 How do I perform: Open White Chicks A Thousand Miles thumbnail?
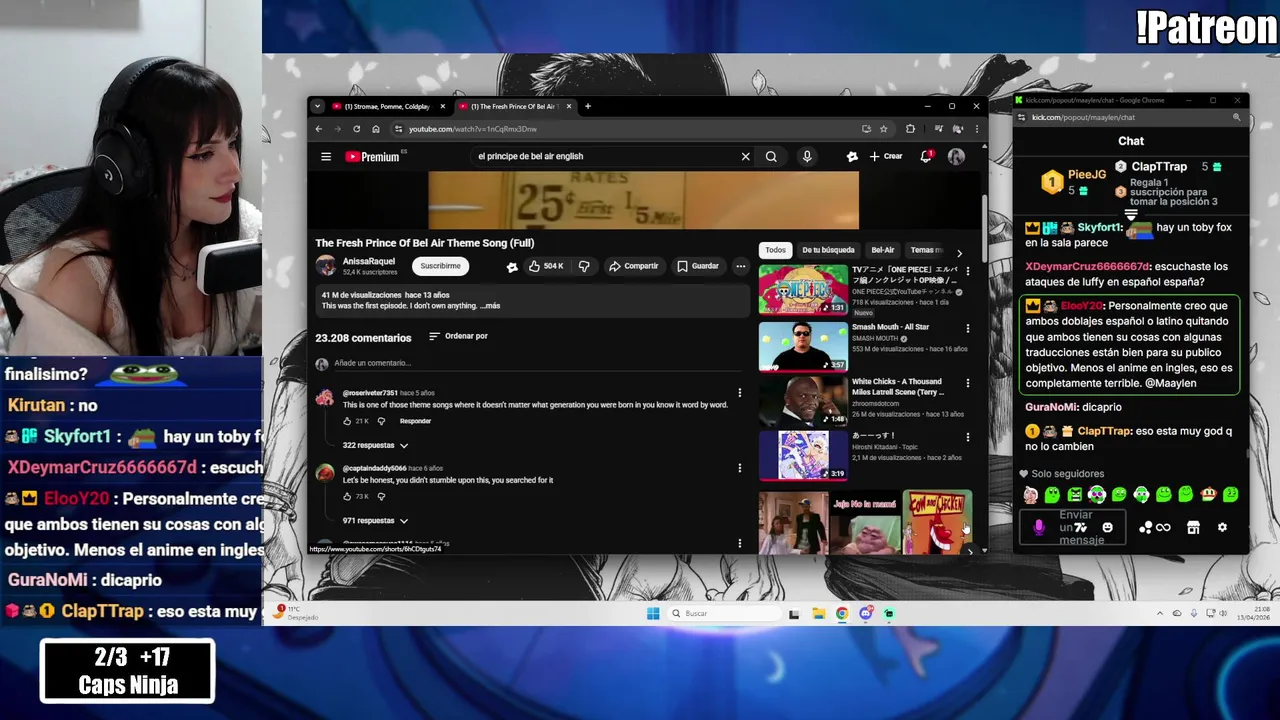click(x=803, y=400)
